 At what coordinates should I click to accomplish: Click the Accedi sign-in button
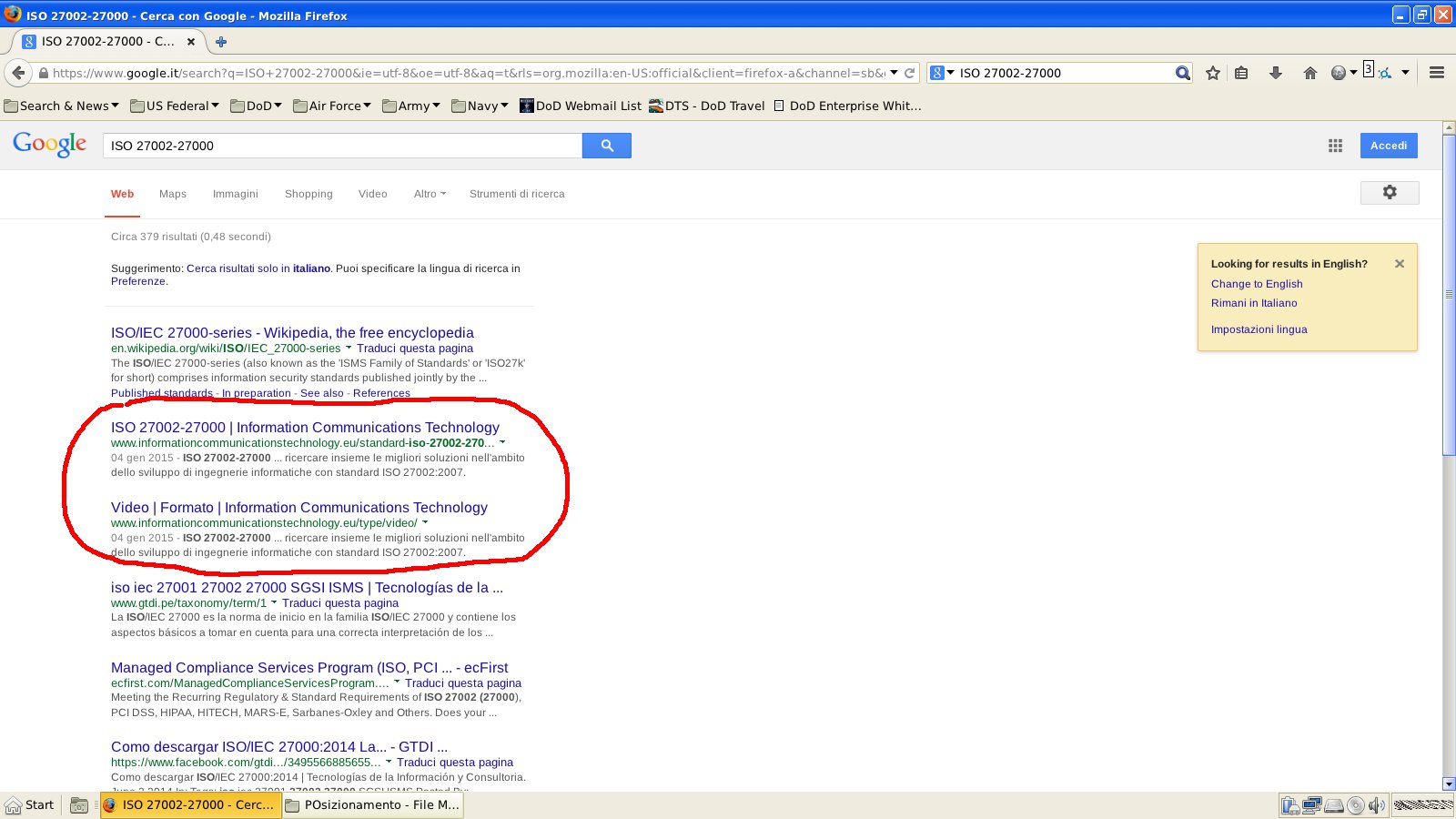1389,146
